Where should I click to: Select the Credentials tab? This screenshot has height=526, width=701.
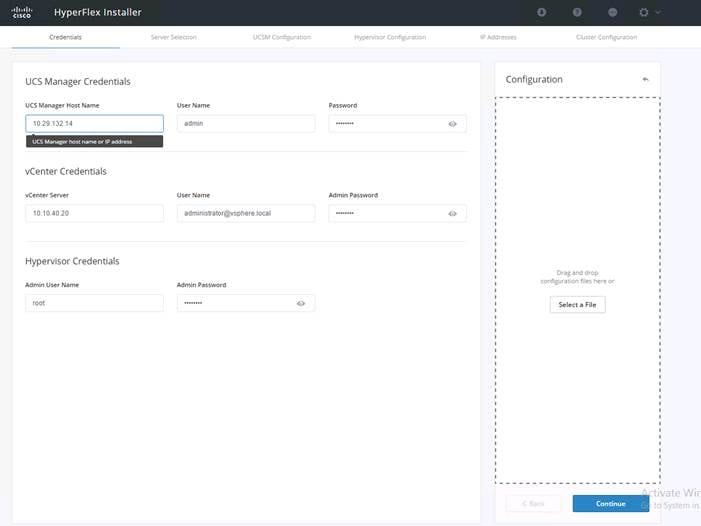tap(65, 37)
